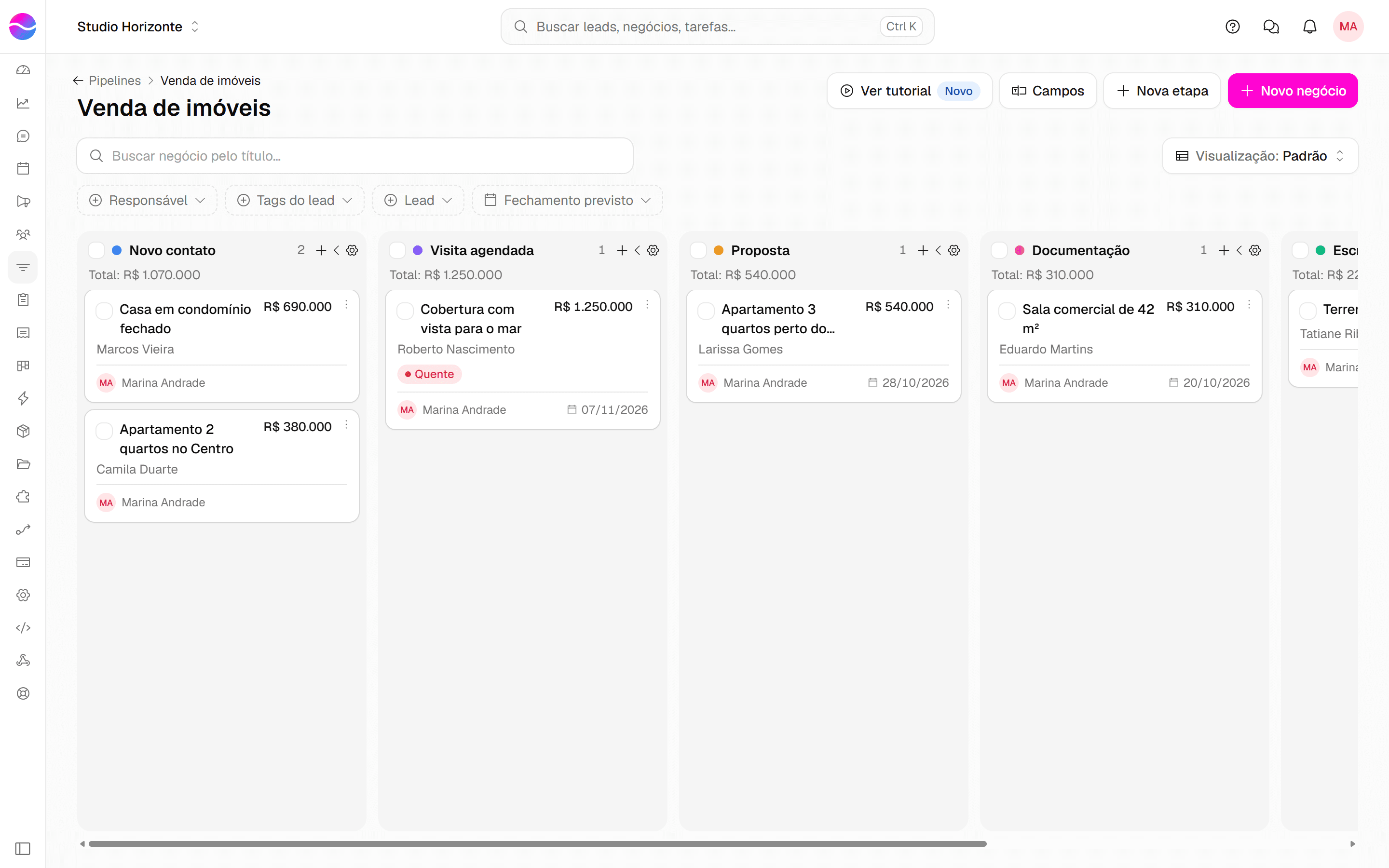Click the 28/10/2026 date on Apartamento 3 card
Viewport: 1389px width, 868px height.
[x=908, y=383]
